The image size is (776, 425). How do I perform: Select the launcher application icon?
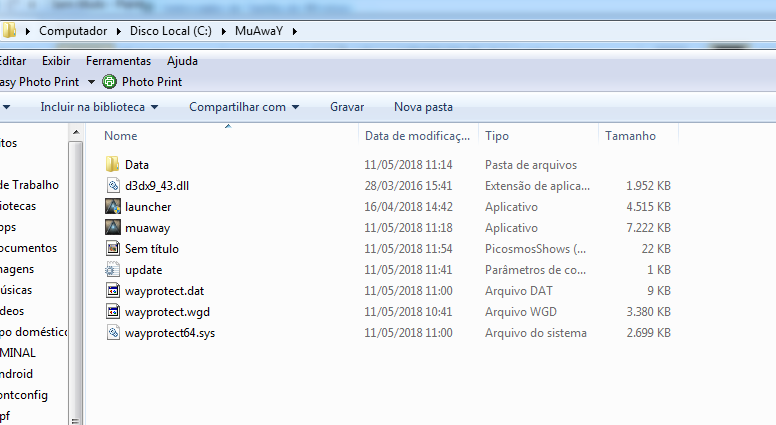coord(112,206)
